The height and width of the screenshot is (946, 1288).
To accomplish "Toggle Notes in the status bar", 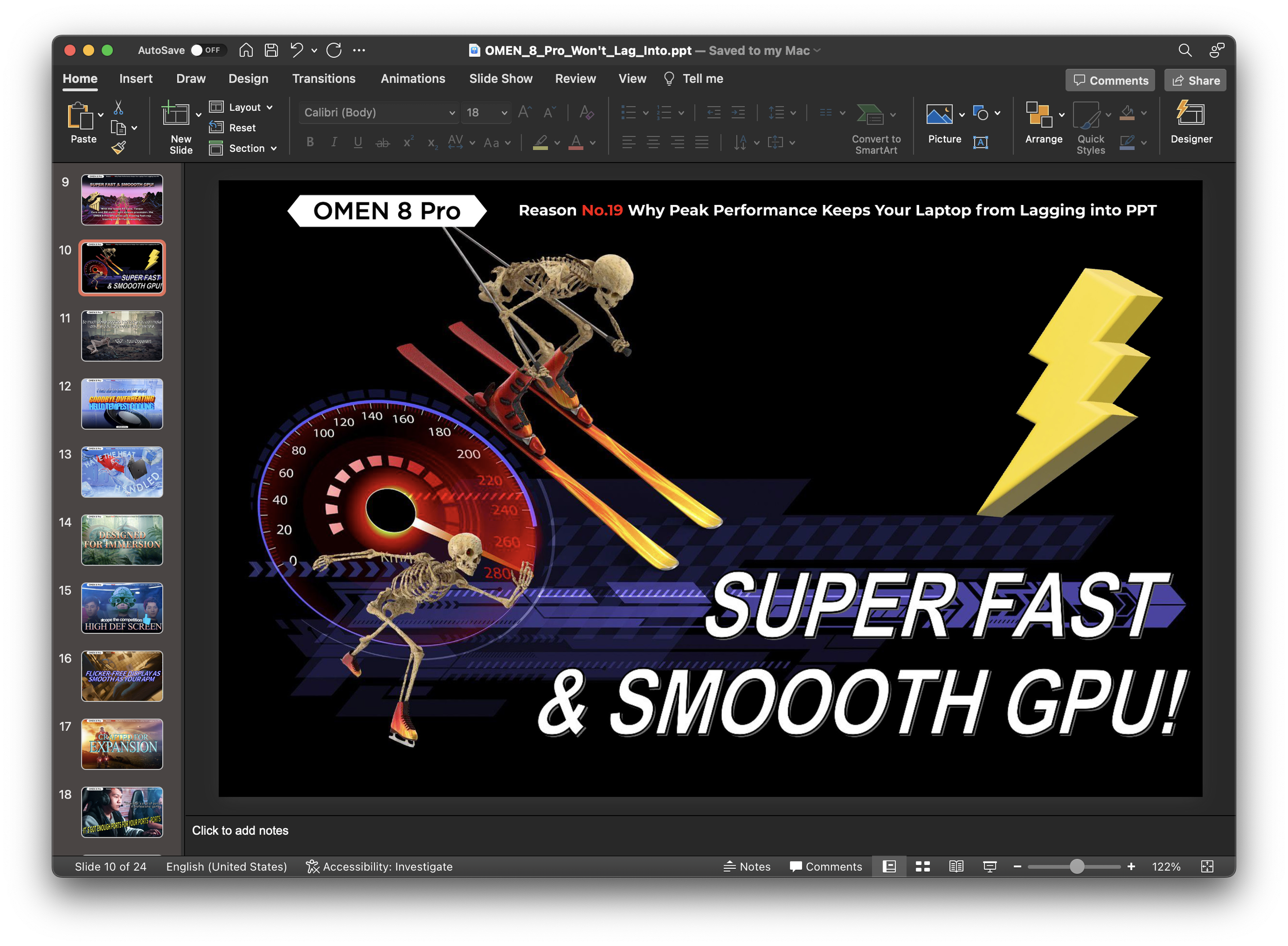I will tap(747, 866).
